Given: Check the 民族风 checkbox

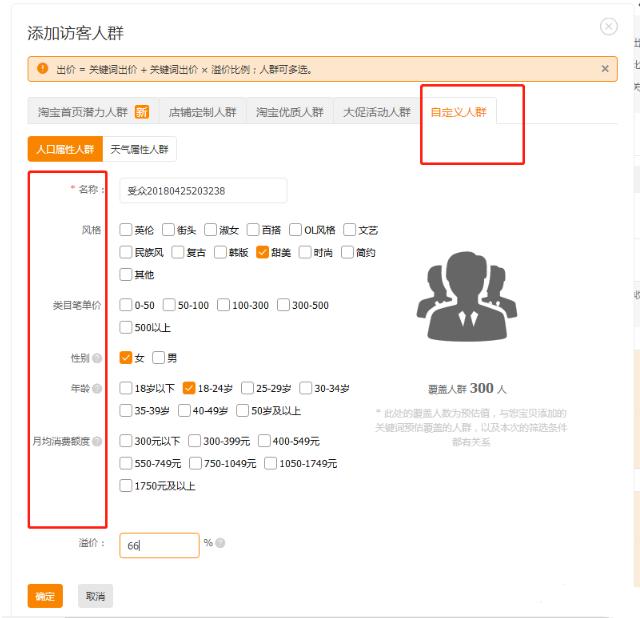Looking at the screenshot, I should tap(126, 252).
